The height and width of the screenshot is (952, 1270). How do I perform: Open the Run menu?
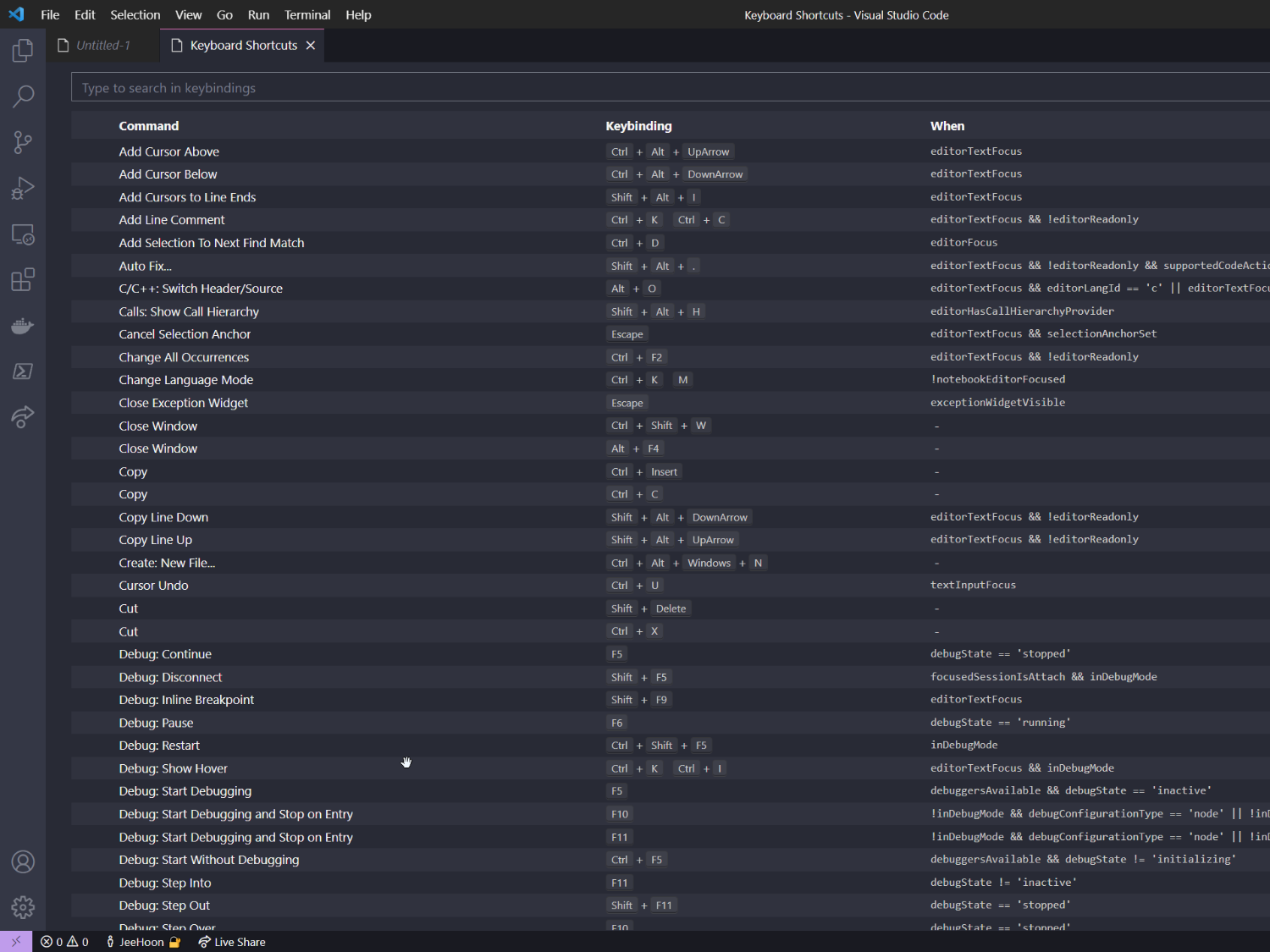[x=258, y=14]
